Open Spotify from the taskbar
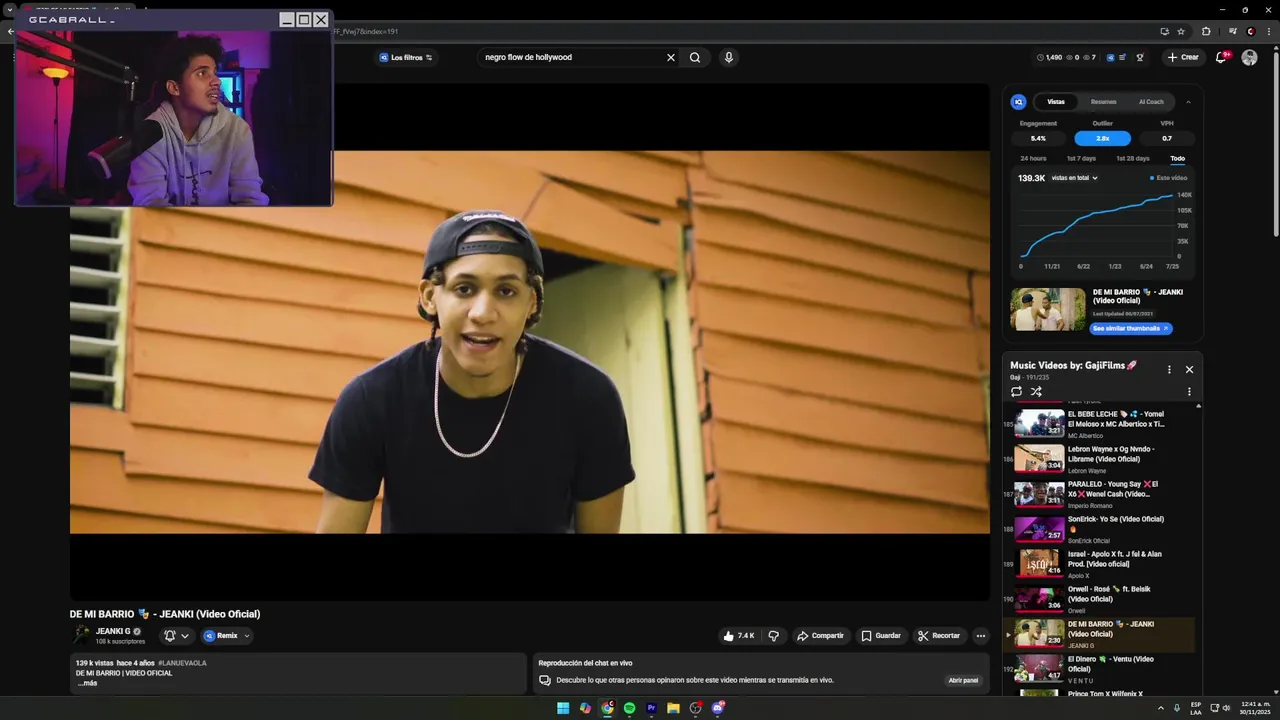The height and width of the screenshot is (720, 1280). point(629,708)
